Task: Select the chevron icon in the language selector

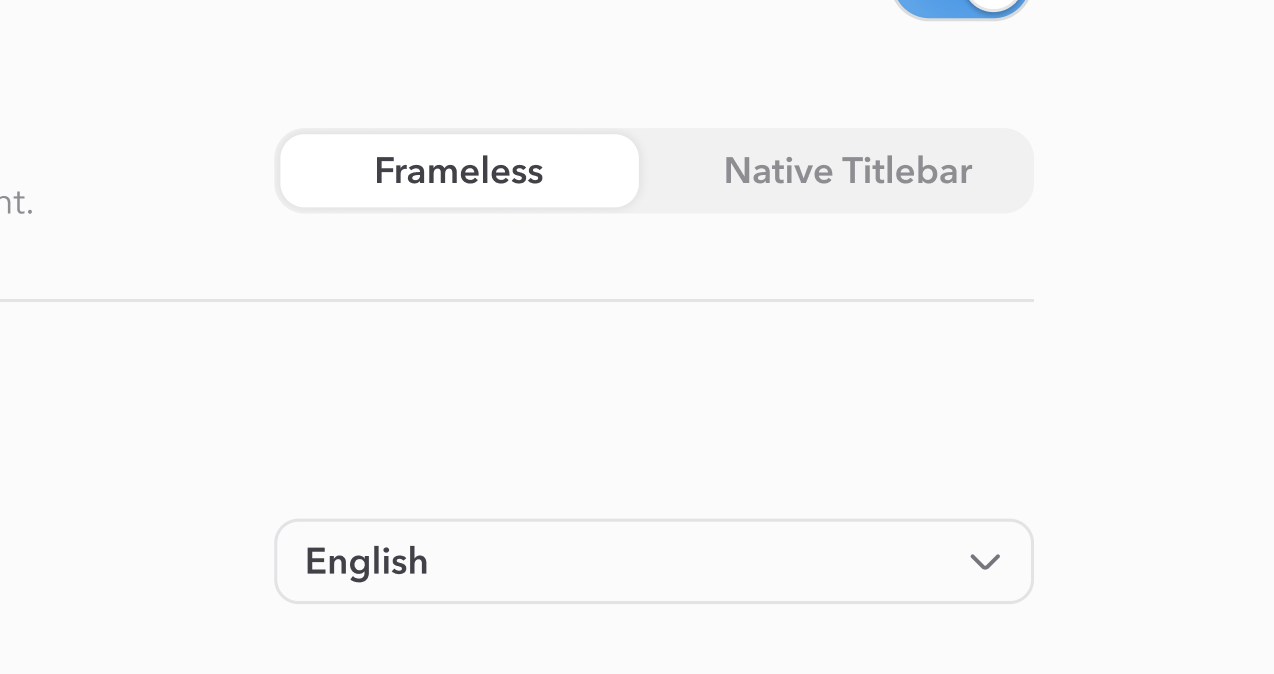Action: (985, 561)
